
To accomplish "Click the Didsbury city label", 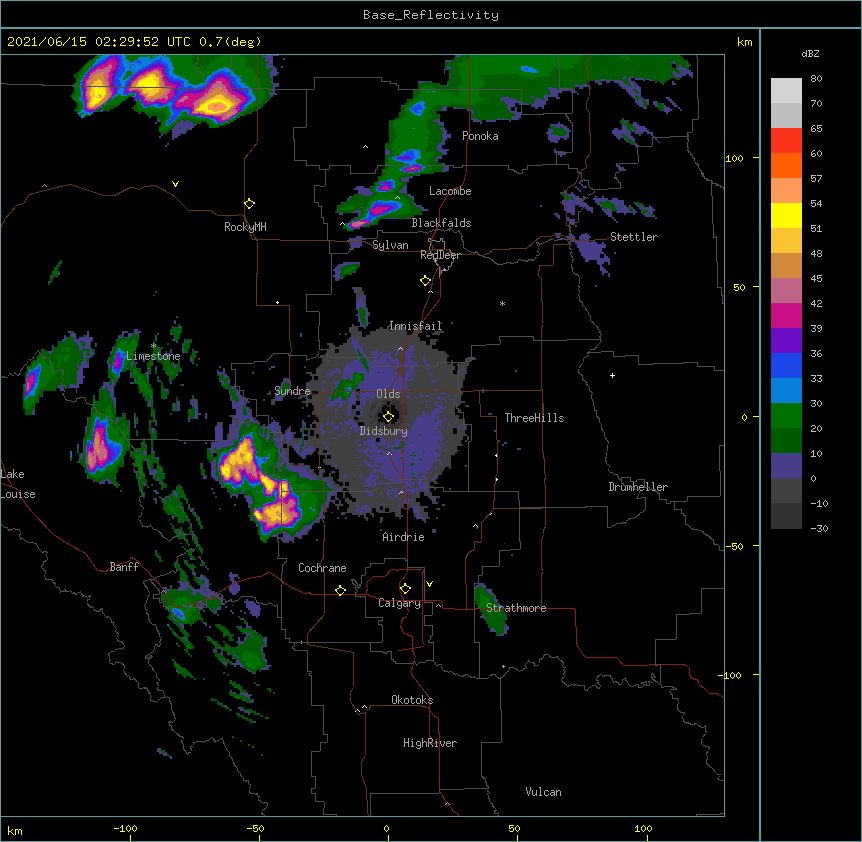I will [x=383, y=431].
